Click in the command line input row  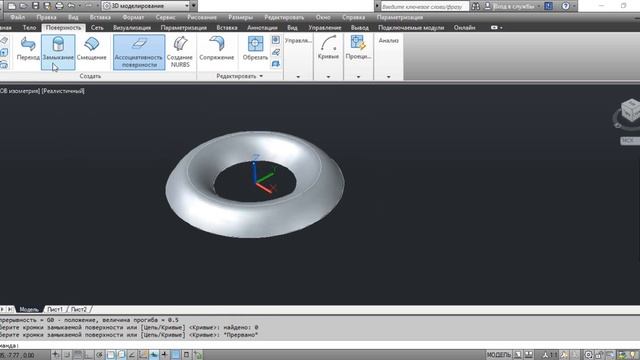pyautogui.click(x=320, y=345)
